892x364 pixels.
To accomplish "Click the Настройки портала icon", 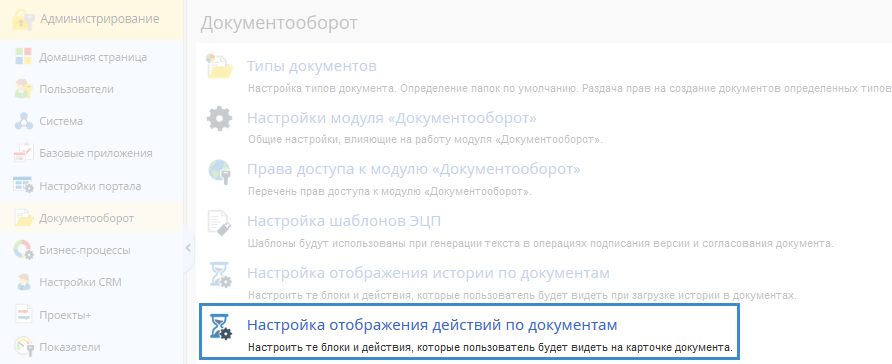I will (x=23, y=185).
